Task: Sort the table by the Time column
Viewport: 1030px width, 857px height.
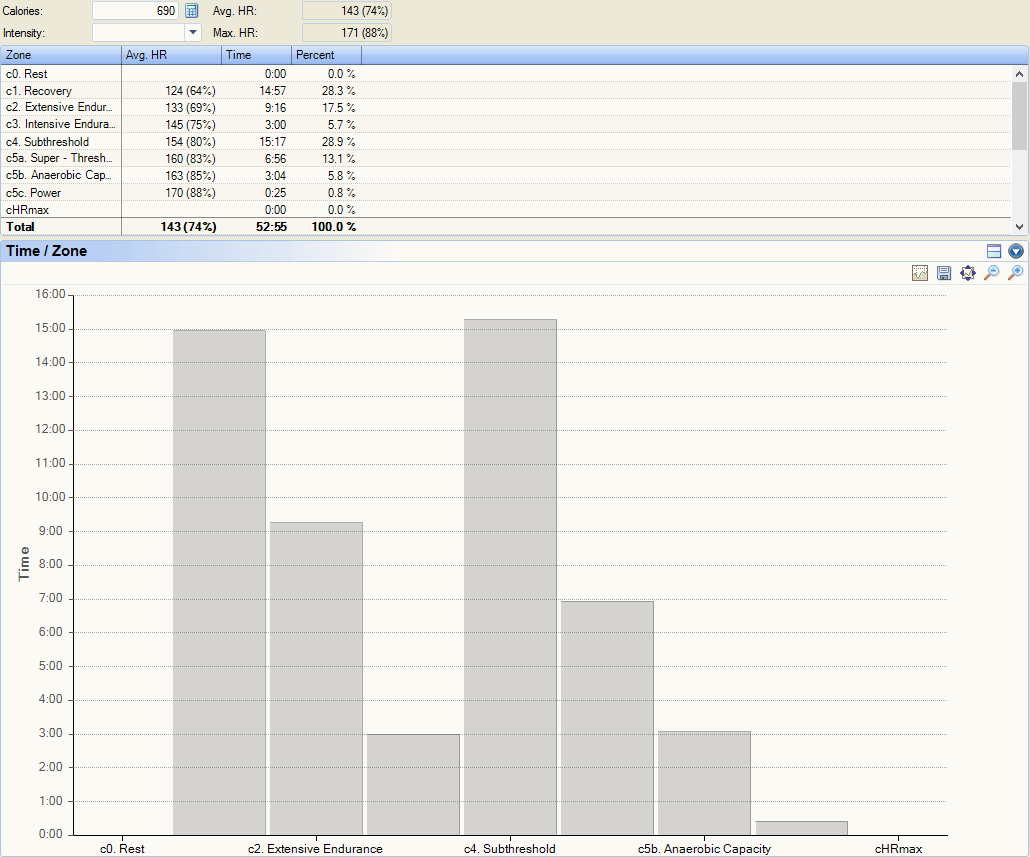Action: tap(255, 55)
